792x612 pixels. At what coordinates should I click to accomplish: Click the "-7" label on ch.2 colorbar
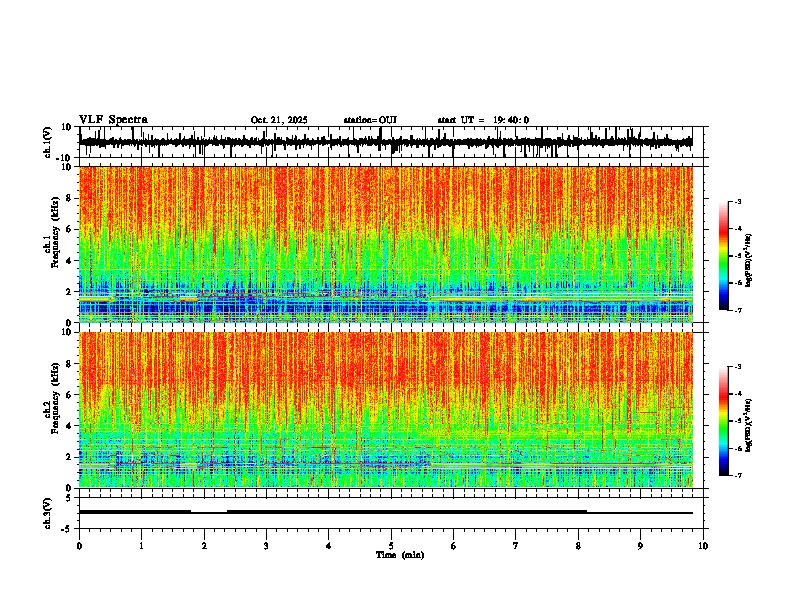click(737, 476)
